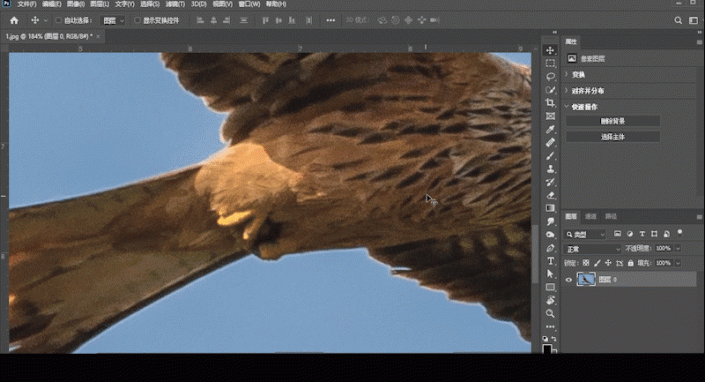
Task: Toggle prevent artboard auto-nesting lock
Action: (x=619, y=263)
